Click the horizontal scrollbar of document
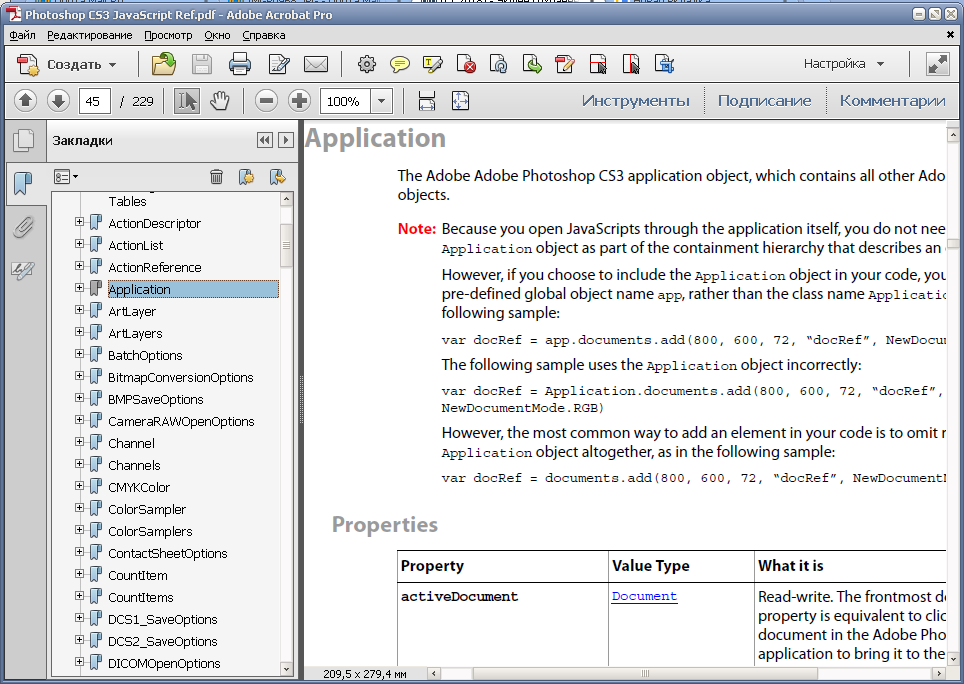 [x=644, y=674]
